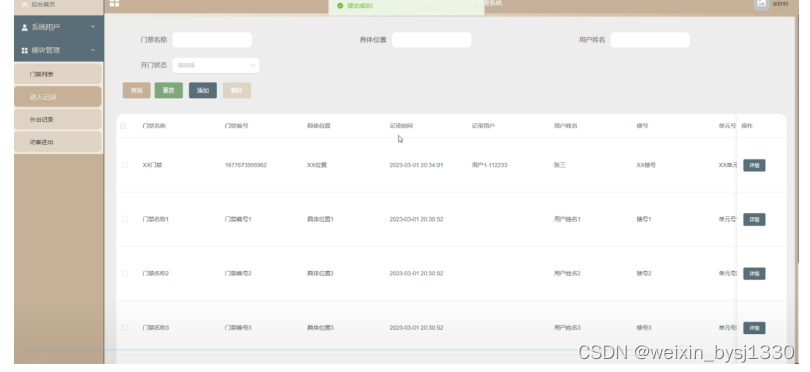Click the 2023-03-01 20:34:01 timestamp cell

point(416,165)
